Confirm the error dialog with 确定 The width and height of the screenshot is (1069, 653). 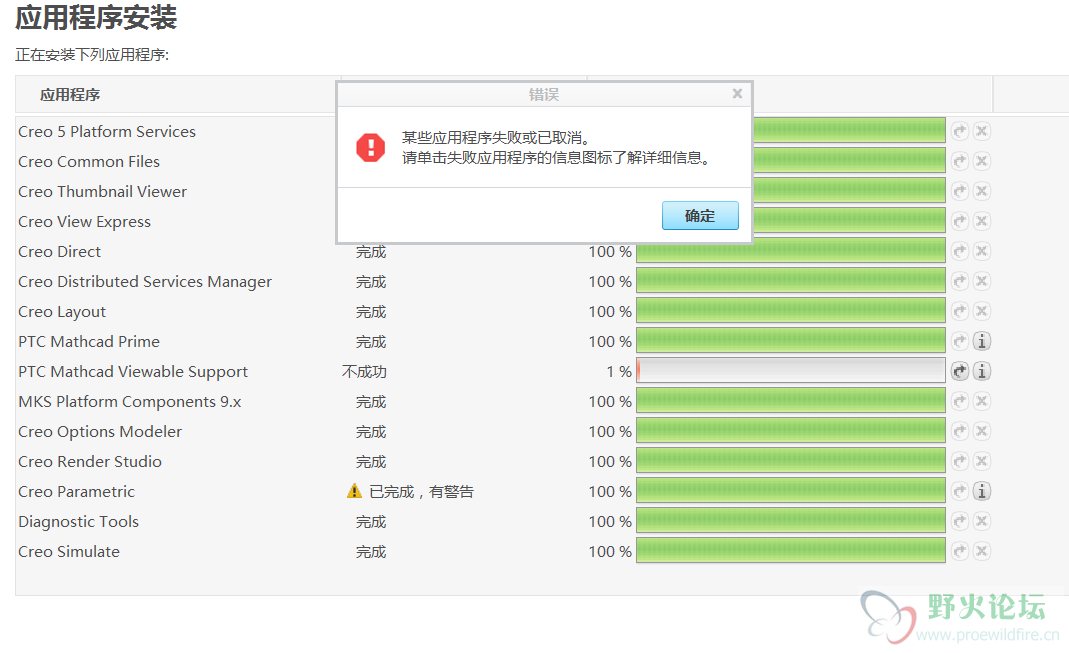[x=700, y=215]
